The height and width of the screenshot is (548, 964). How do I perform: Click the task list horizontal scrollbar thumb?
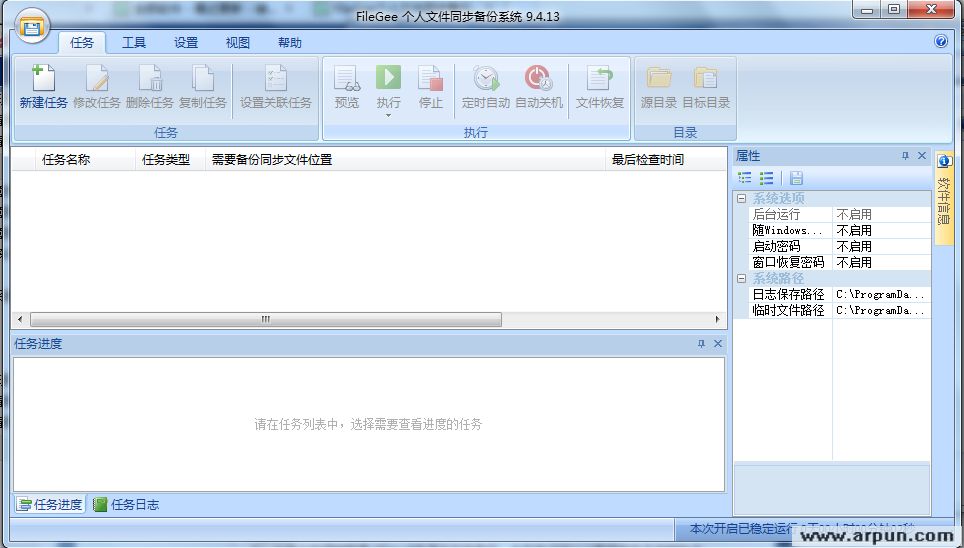(266, 319)
